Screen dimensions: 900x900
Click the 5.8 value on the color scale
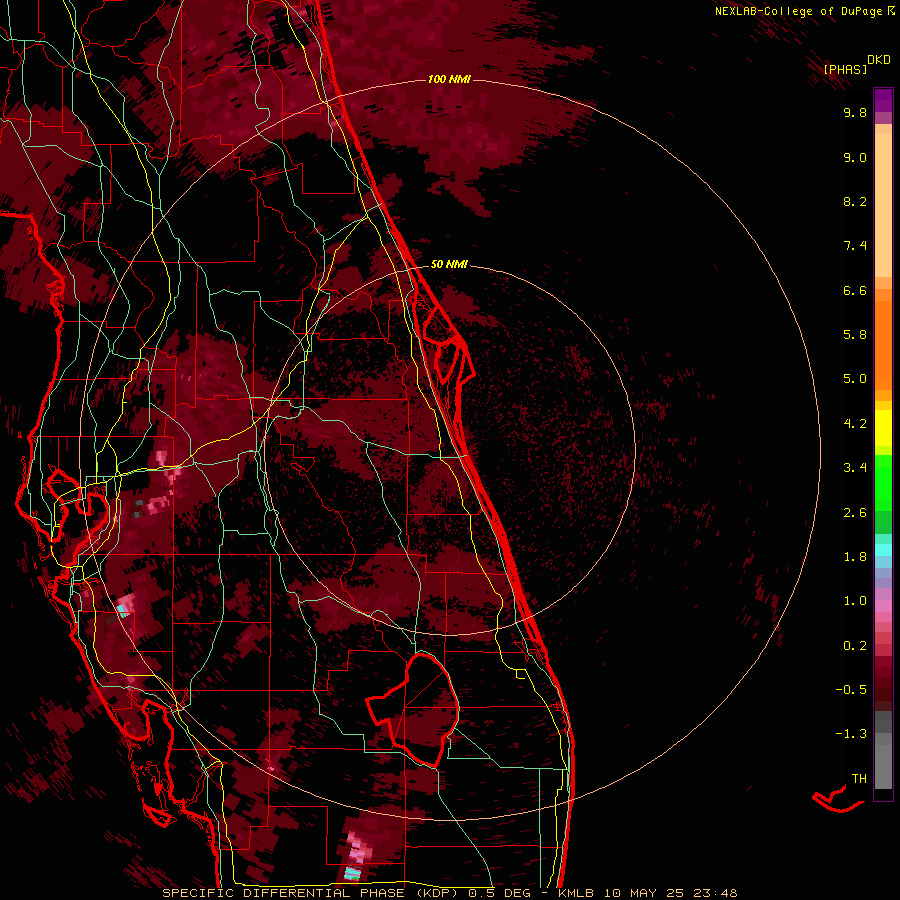click(x=855, y=335)
